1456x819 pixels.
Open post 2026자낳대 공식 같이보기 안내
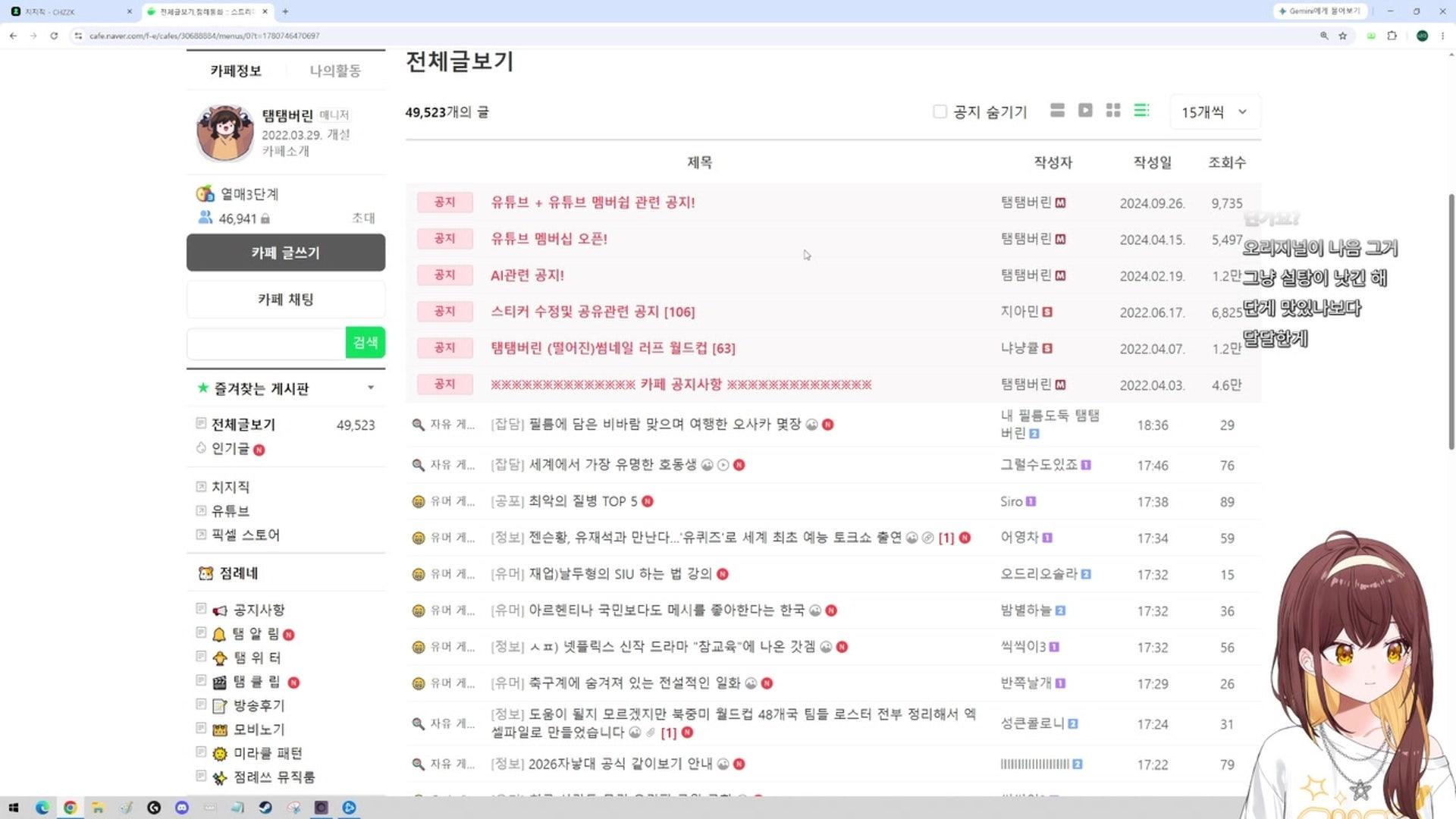620,764
